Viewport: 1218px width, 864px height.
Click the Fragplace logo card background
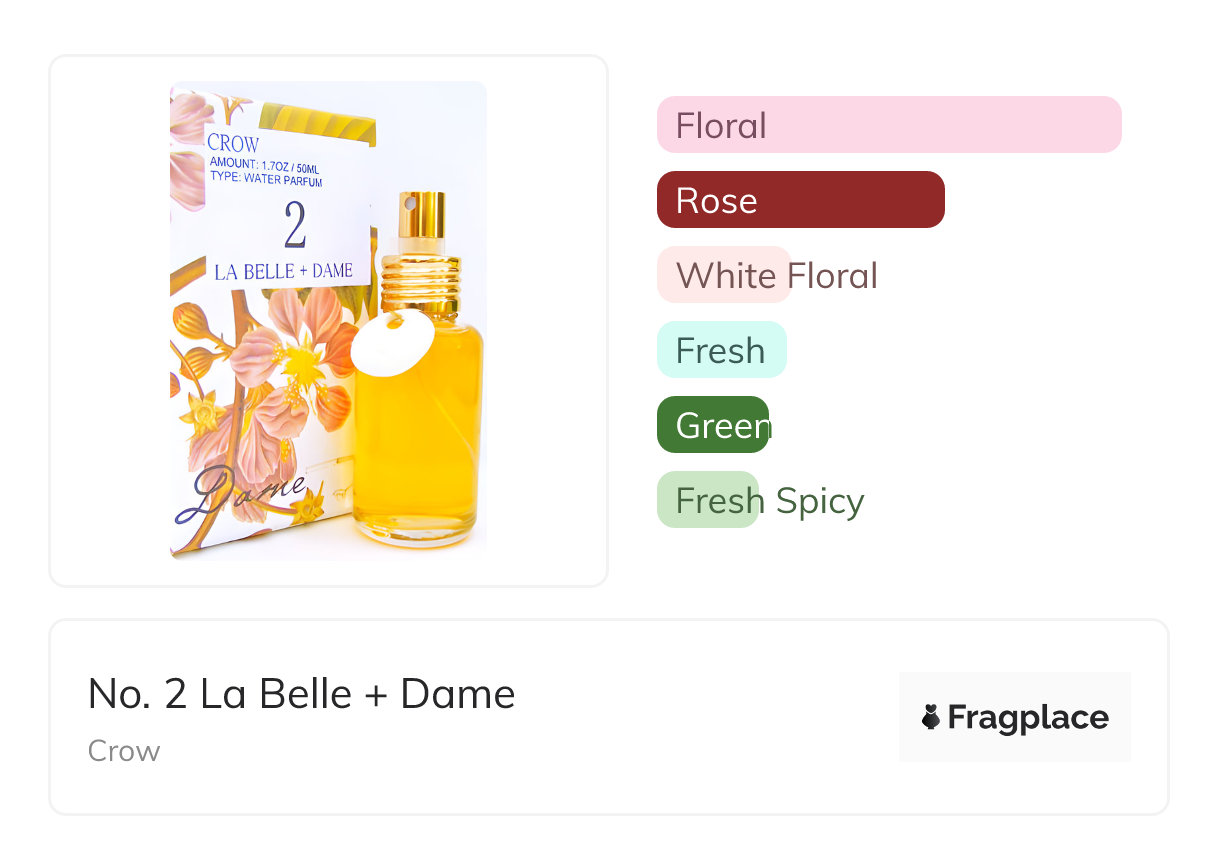click(x=1015, y=717)
